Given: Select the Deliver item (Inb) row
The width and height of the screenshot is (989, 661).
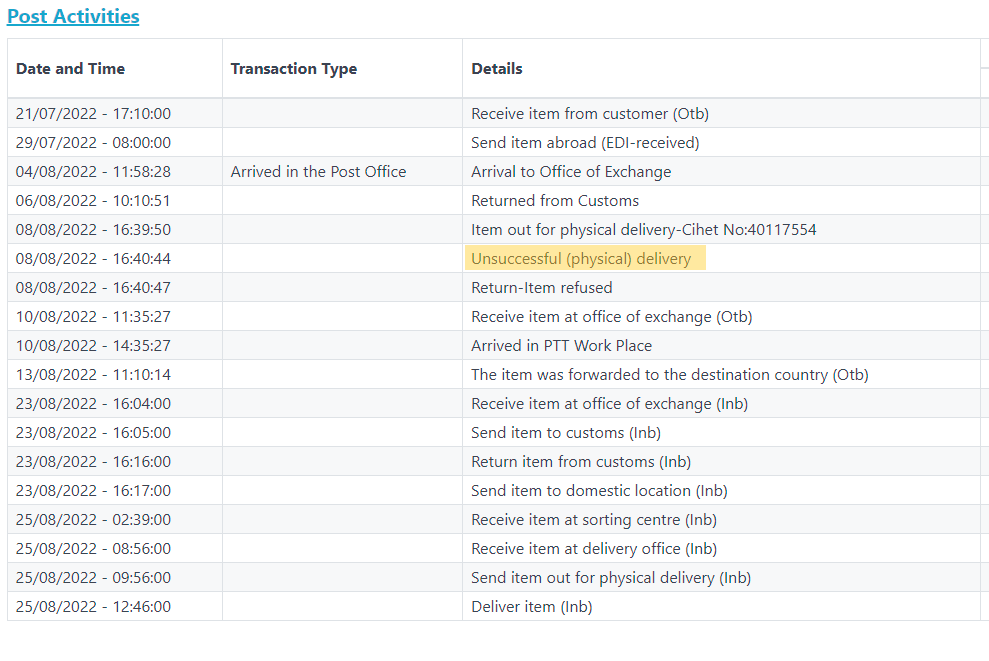Looking at the screenshot, I should (x=494, y=607).
